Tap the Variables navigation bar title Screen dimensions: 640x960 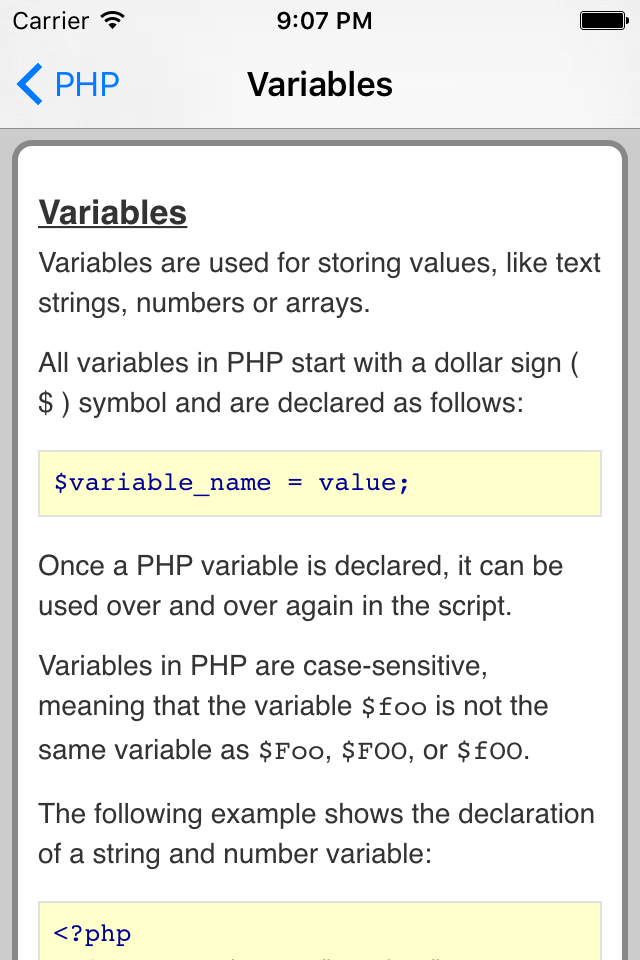pos(320,84)
